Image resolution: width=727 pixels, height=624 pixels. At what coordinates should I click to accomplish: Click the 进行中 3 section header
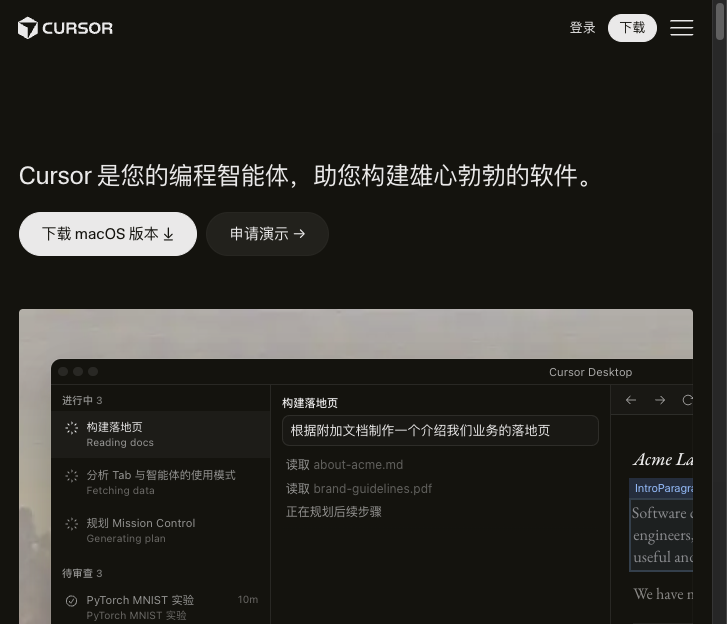pos(82,400)
